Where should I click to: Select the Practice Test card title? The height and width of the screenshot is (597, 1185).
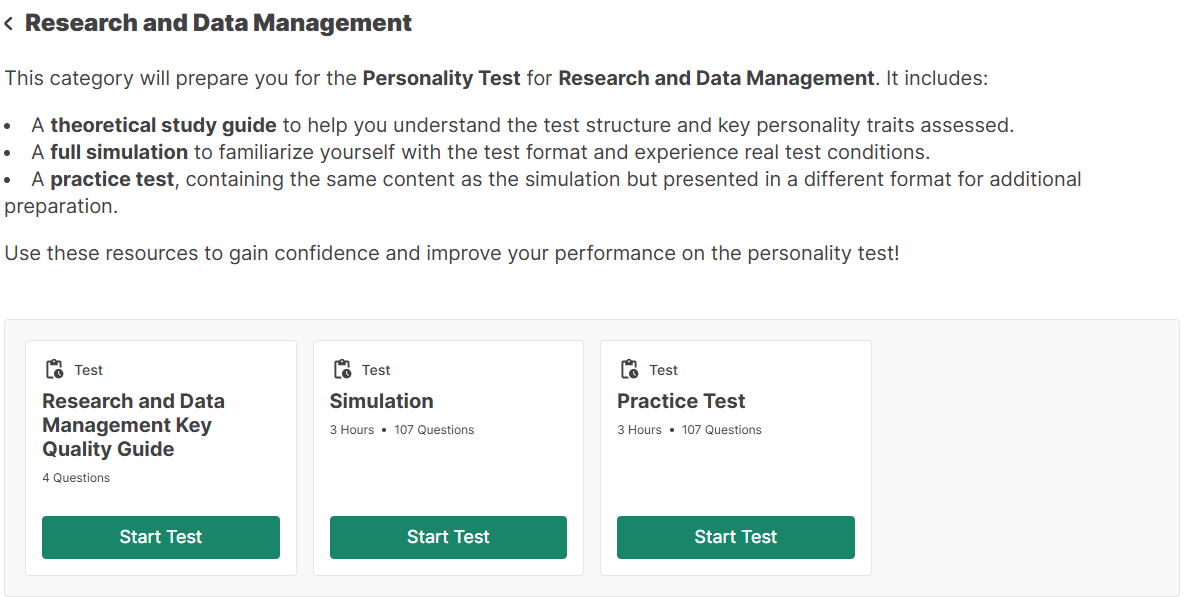point(681,401)
